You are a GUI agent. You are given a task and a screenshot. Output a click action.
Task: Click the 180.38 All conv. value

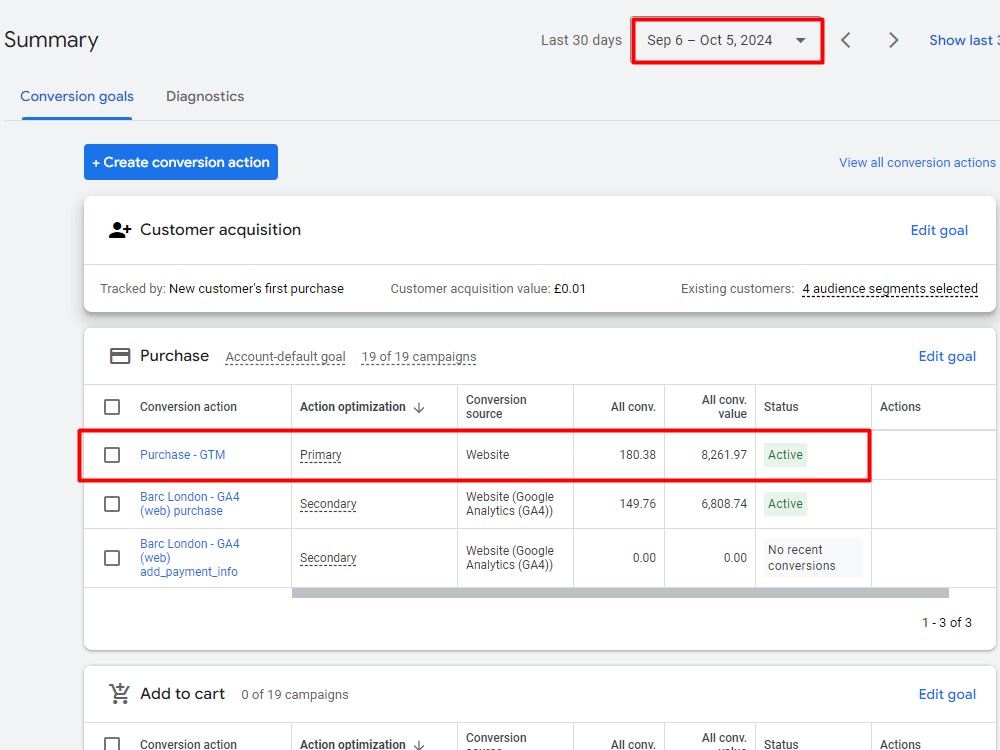coord(637,455)
